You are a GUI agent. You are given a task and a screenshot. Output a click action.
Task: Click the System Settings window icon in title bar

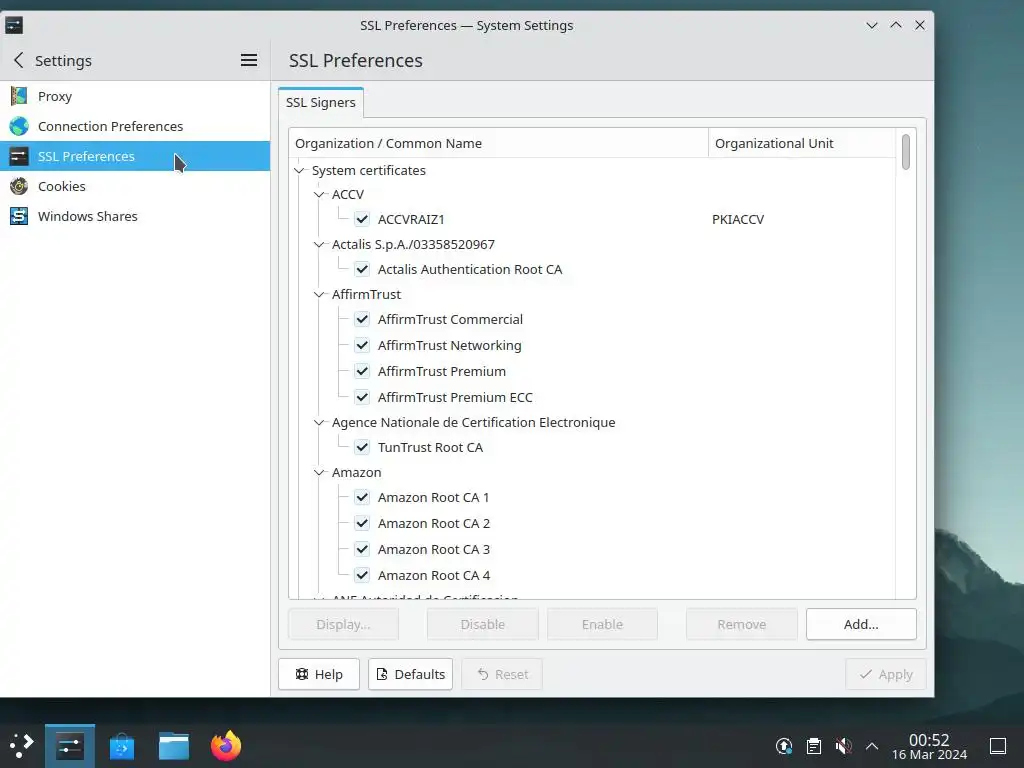[14, 25]
